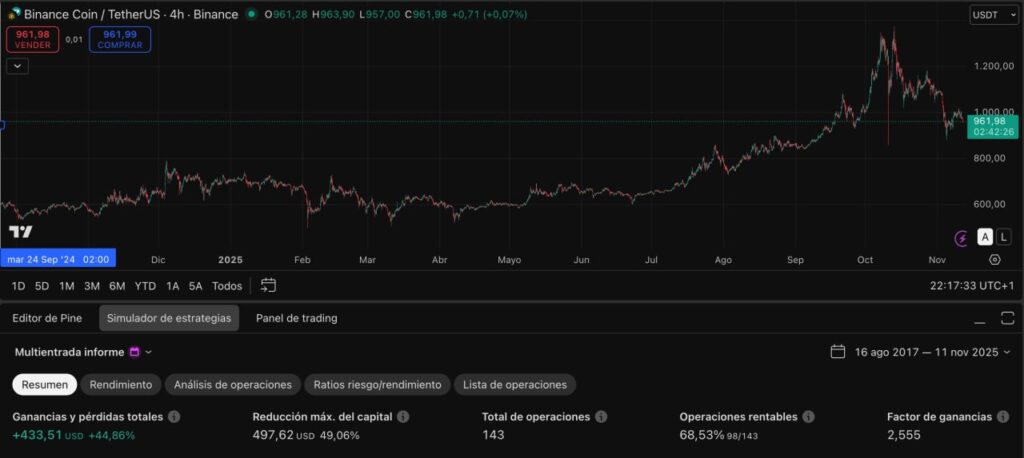Toggle logarithmic scale L button
The height and width of the screenshot is (458, 1024).
pyautogui.click(x=1002, y=237)
